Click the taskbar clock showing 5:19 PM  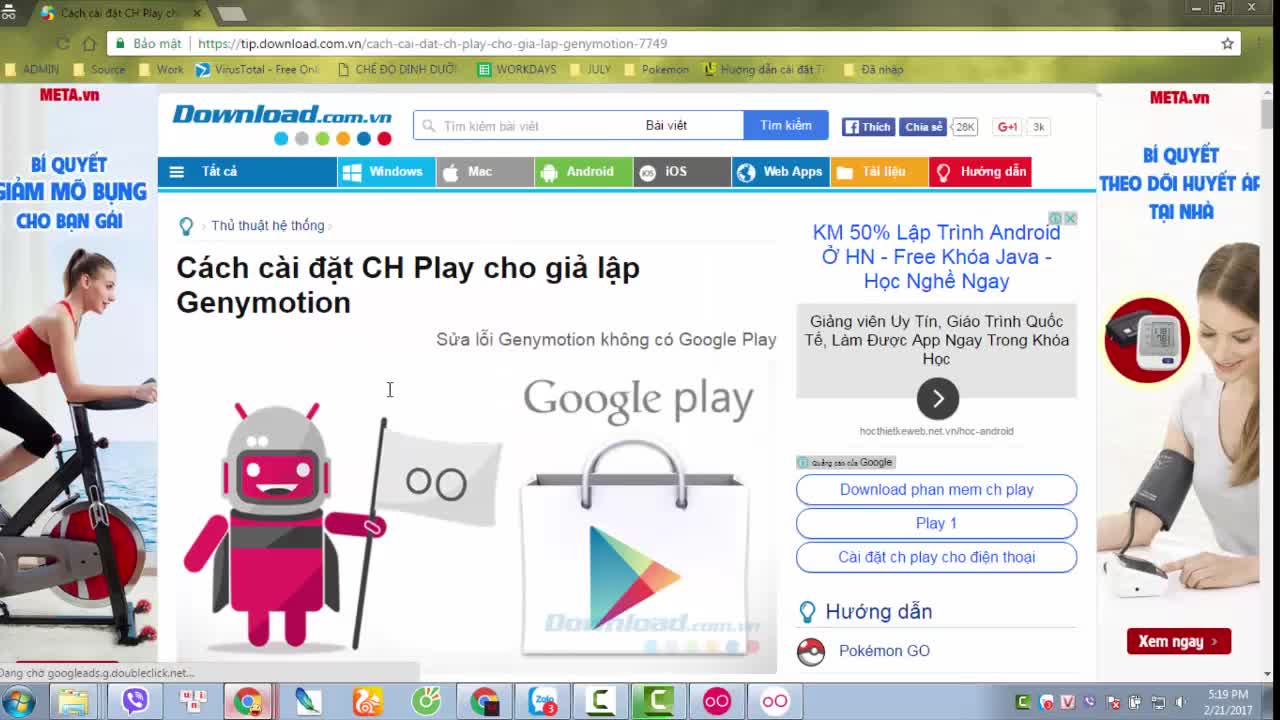(x=1227, y=702)
